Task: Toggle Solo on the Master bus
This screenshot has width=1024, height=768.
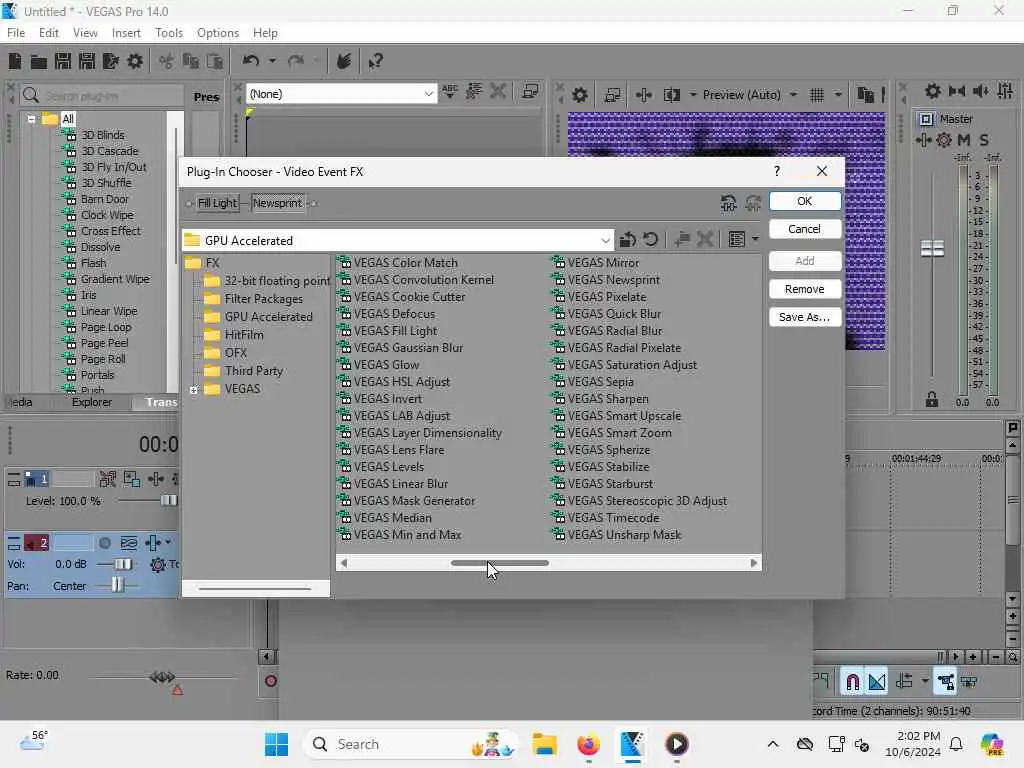Action: tap(984, 140)
